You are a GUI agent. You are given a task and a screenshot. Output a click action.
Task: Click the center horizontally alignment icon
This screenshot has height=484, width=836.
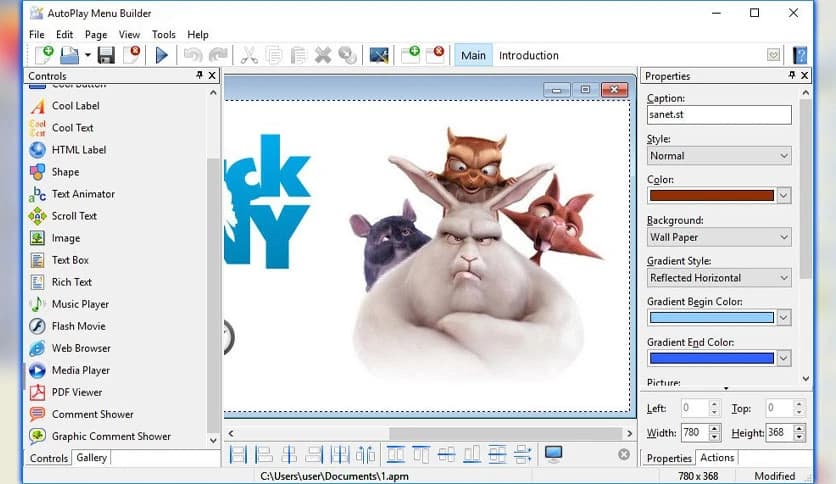point(289,454)
